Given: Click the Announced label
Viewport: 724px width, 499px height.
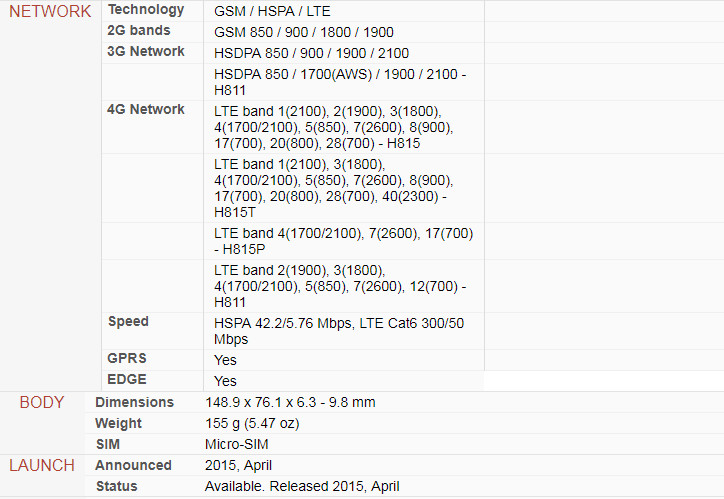Looking at the screenshot, I should click(133, 465).
